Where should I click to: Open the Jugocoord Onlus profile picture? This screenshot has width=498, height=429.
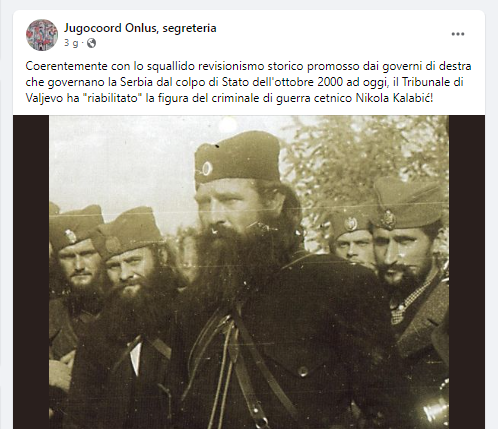pos(42,35)
